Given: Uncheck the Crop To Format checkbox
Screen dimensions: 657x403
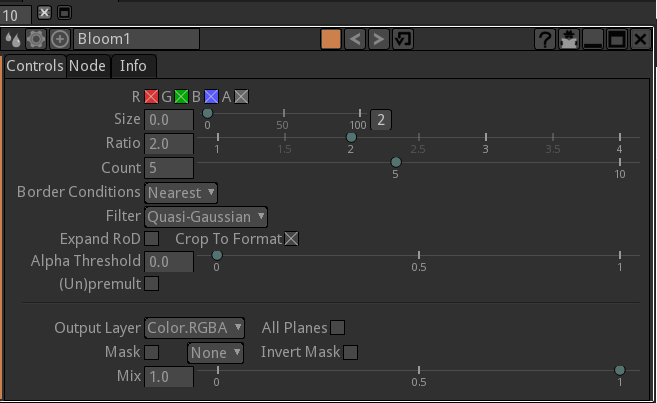Looking at the screenshot, I should coord(291,239).
